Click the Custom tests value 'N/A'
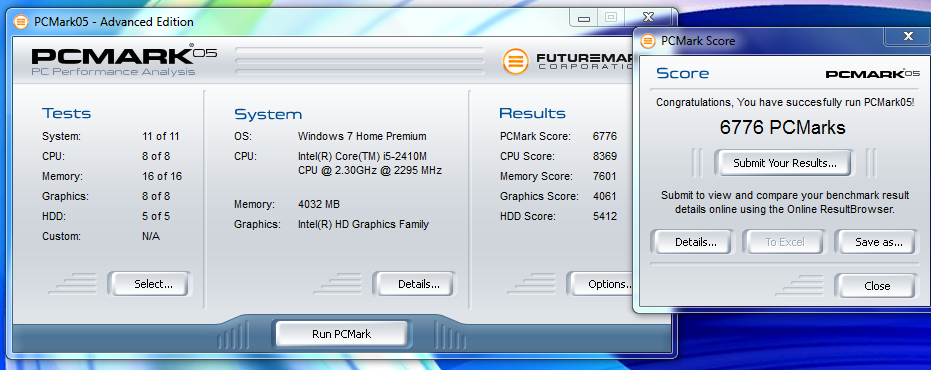The image size is (931, 370). pos(151,236)
